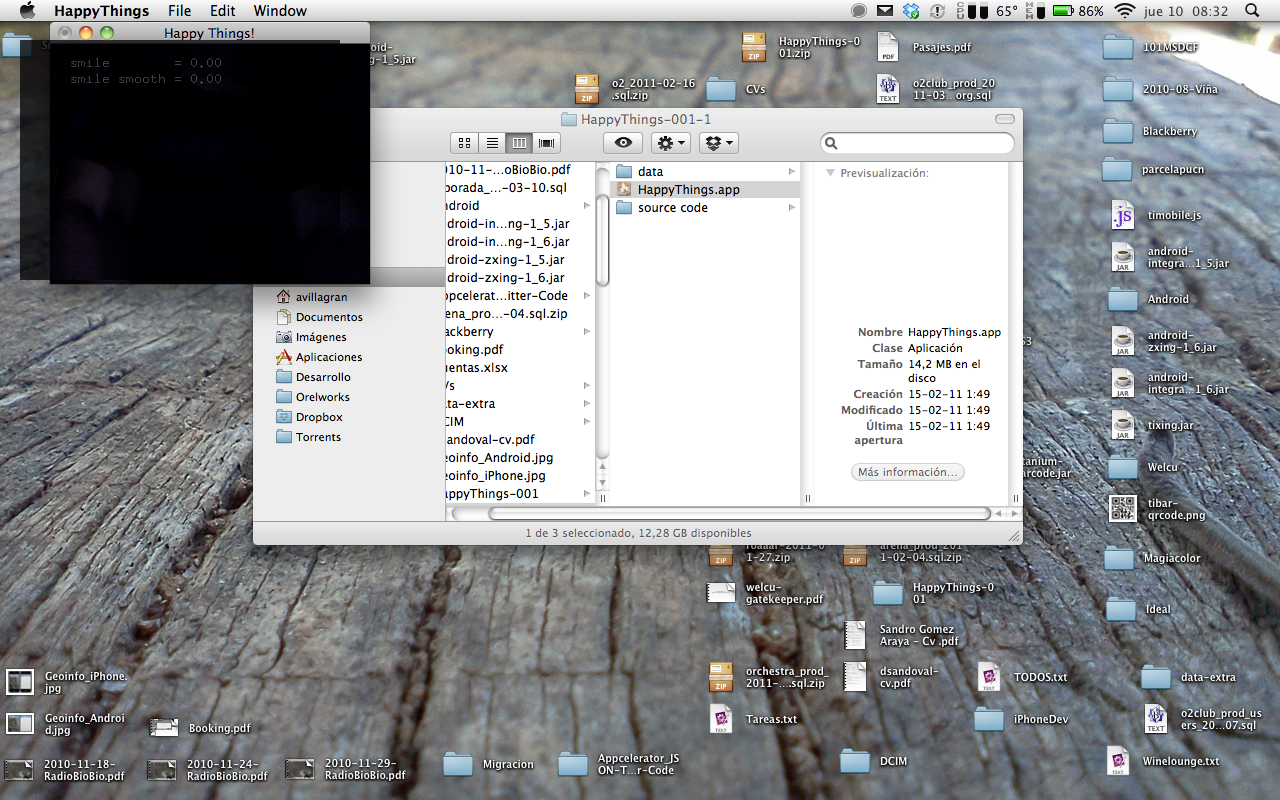The width and height of the screenshot is (1280, 800).
Task: Toggle Finder toolbar with the pill button
Action: coord(1004,119)
